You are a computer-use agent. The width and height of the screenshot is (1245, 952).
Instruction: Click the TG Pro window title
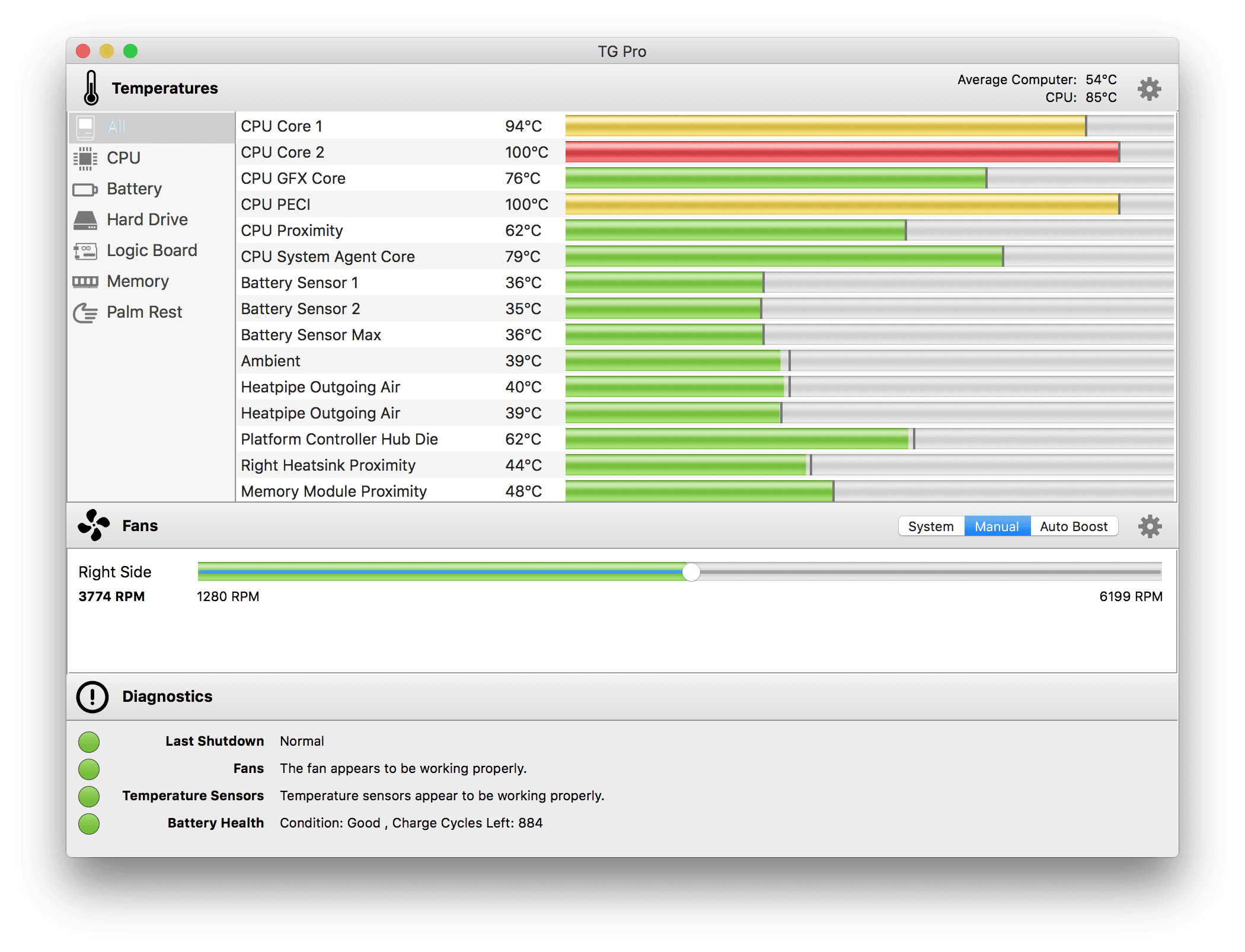622,52
